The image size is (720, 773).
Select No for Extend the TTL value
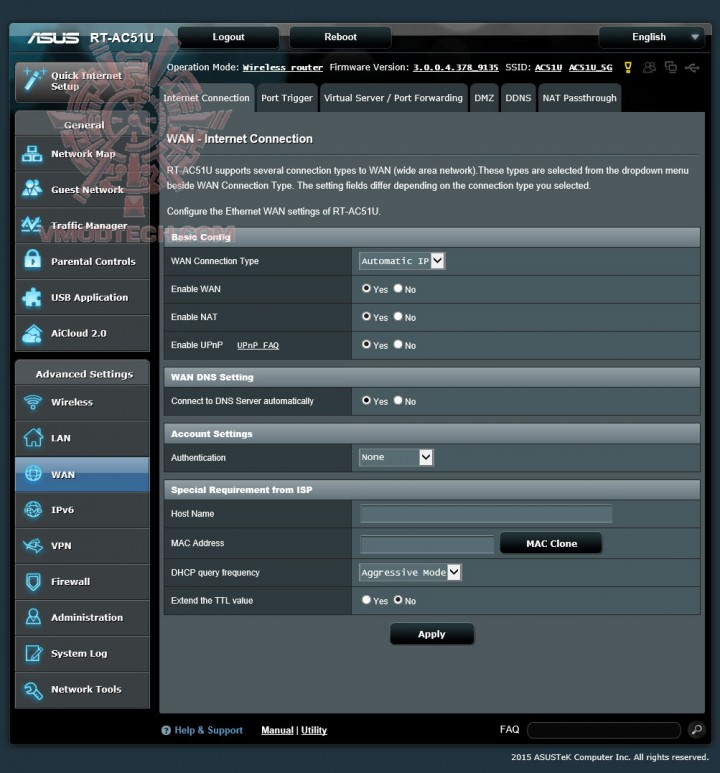[398, 600]
